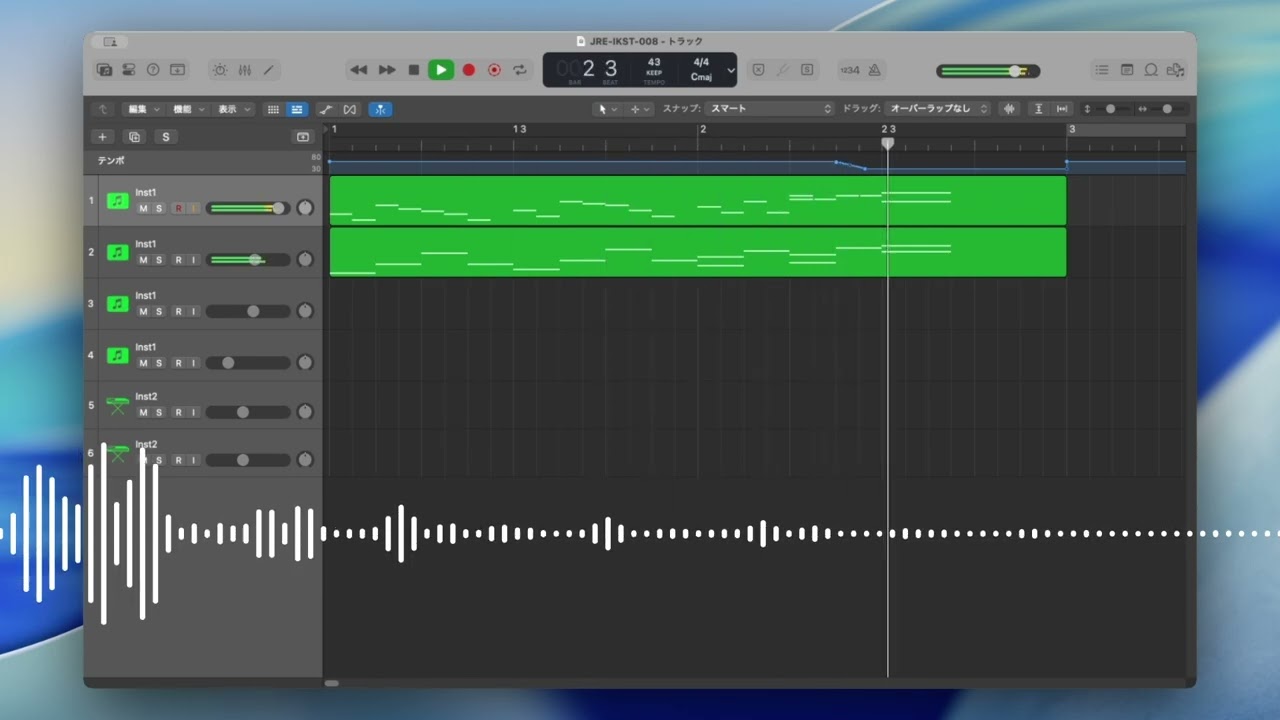
Task: Click the 4/4 time signature display
Action: pos(701,62)
